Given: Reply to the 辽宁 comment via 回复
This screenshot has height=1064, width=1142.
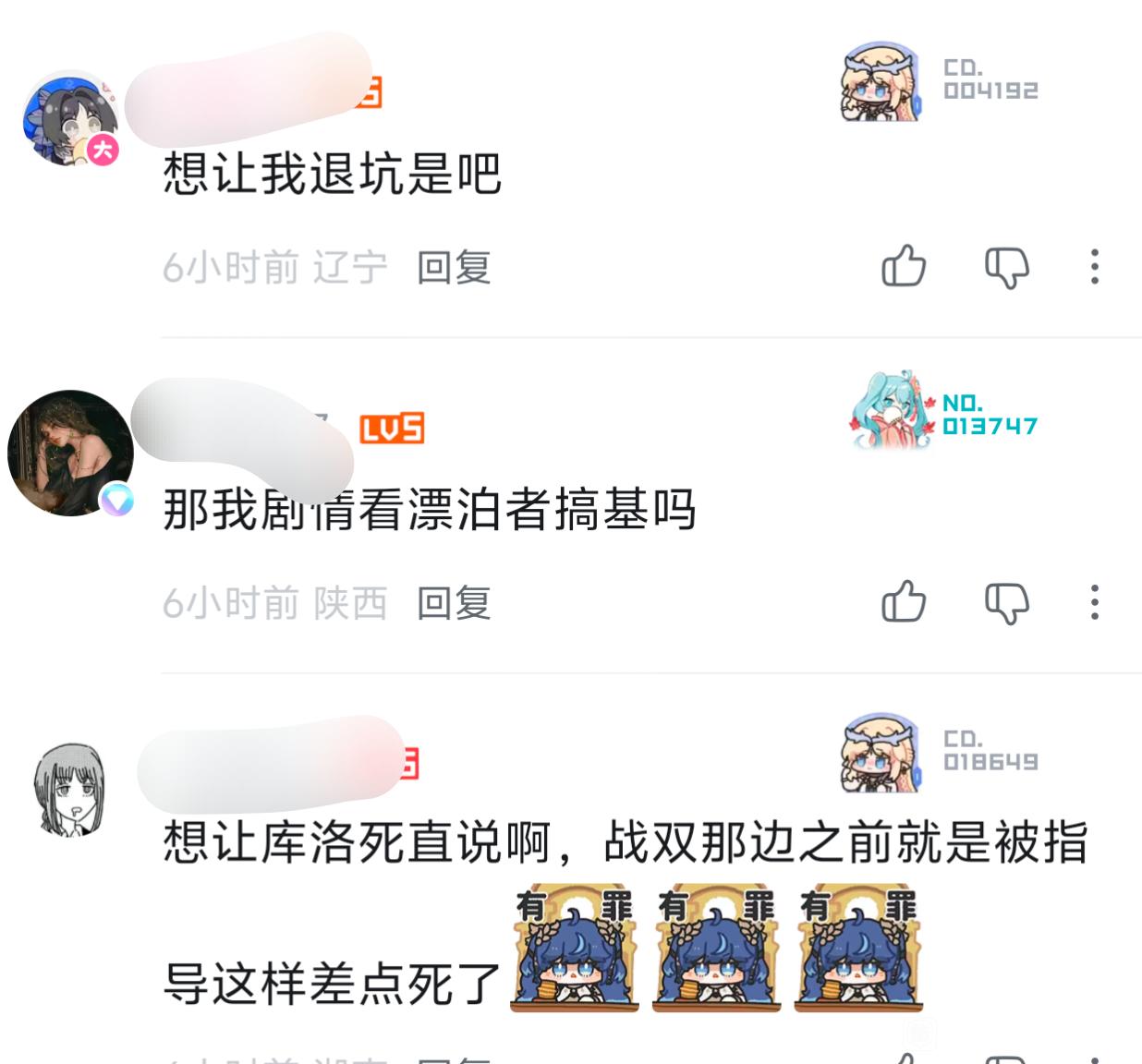Looking at the screenshot, I should (x=454, y=268).
